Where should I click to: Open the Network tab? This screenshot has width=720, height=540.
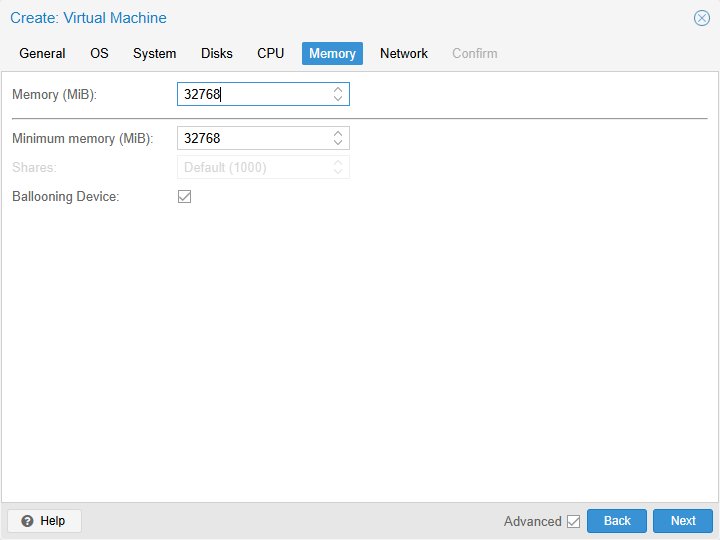pos(403,54)
